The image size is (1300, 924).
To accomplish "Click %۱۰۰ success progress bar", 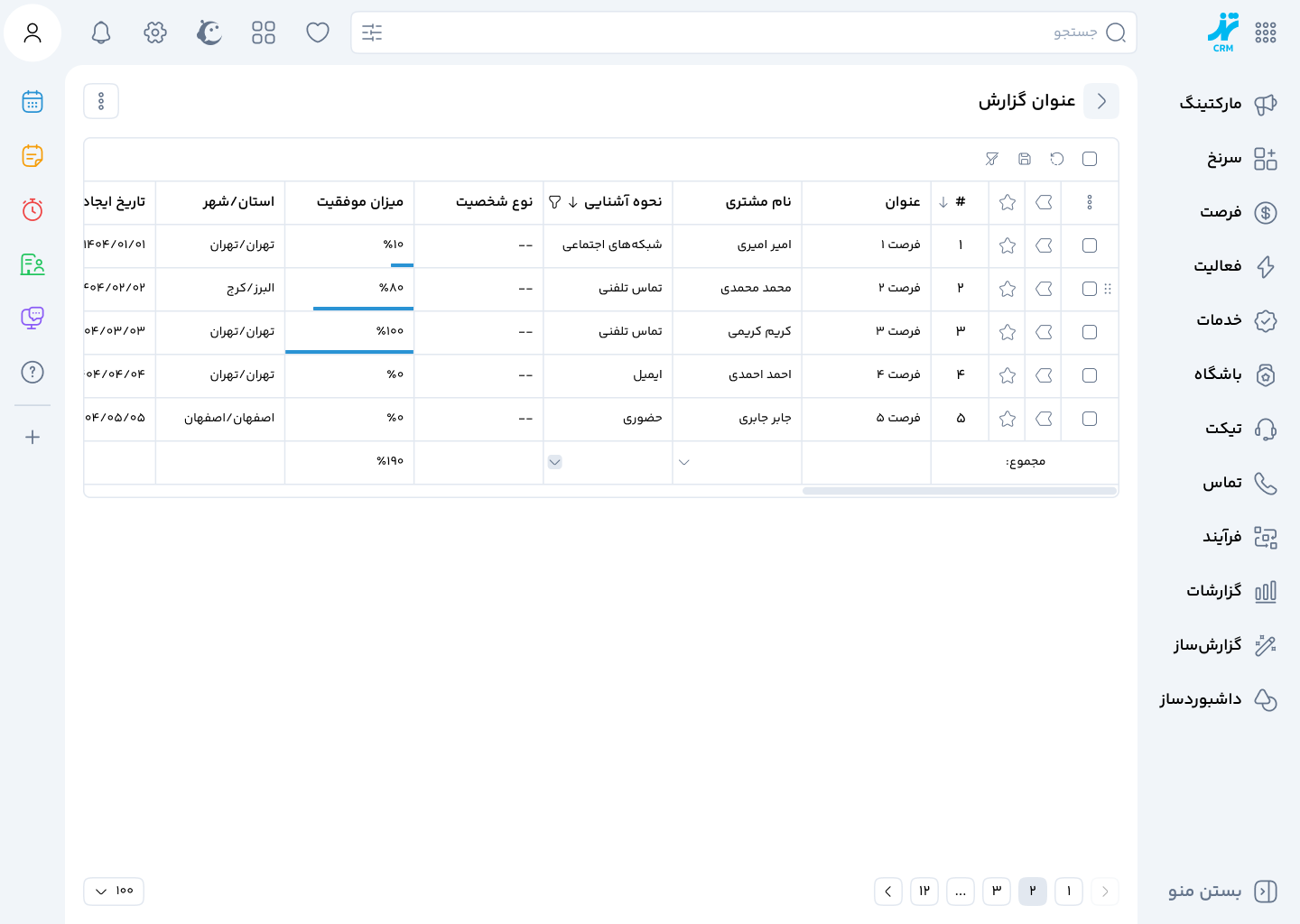I will pos(349,352).
